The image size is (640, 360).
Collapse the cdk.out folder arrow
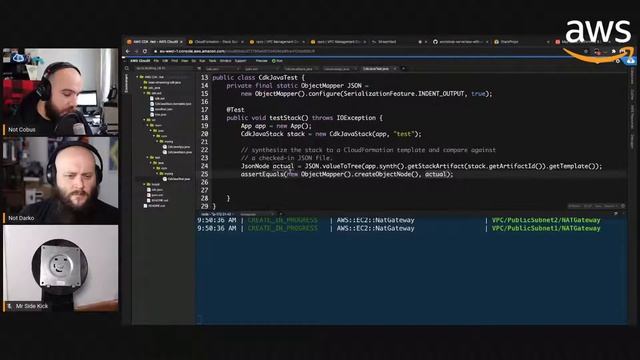point(144,93)
